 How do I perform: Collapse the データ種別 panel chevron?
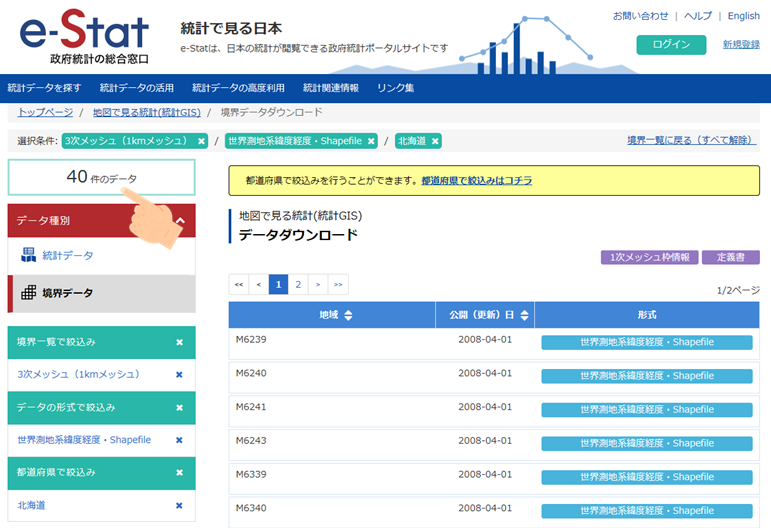click(180, 221)
